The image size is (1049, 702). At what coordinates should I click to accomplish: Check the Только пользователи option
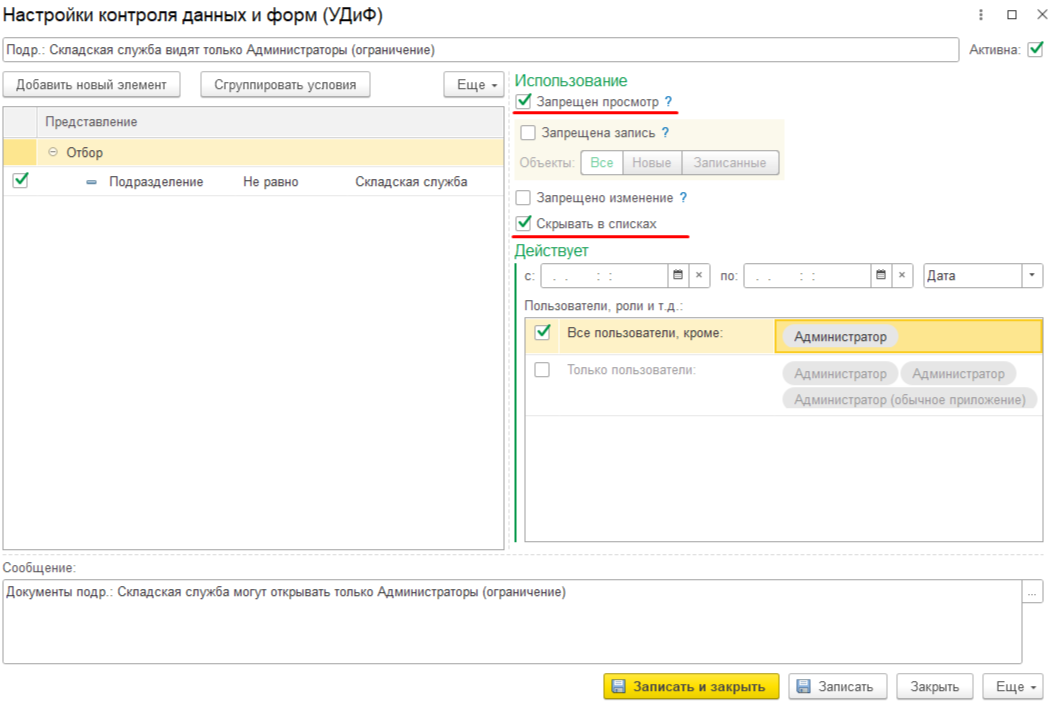(542, 369)
